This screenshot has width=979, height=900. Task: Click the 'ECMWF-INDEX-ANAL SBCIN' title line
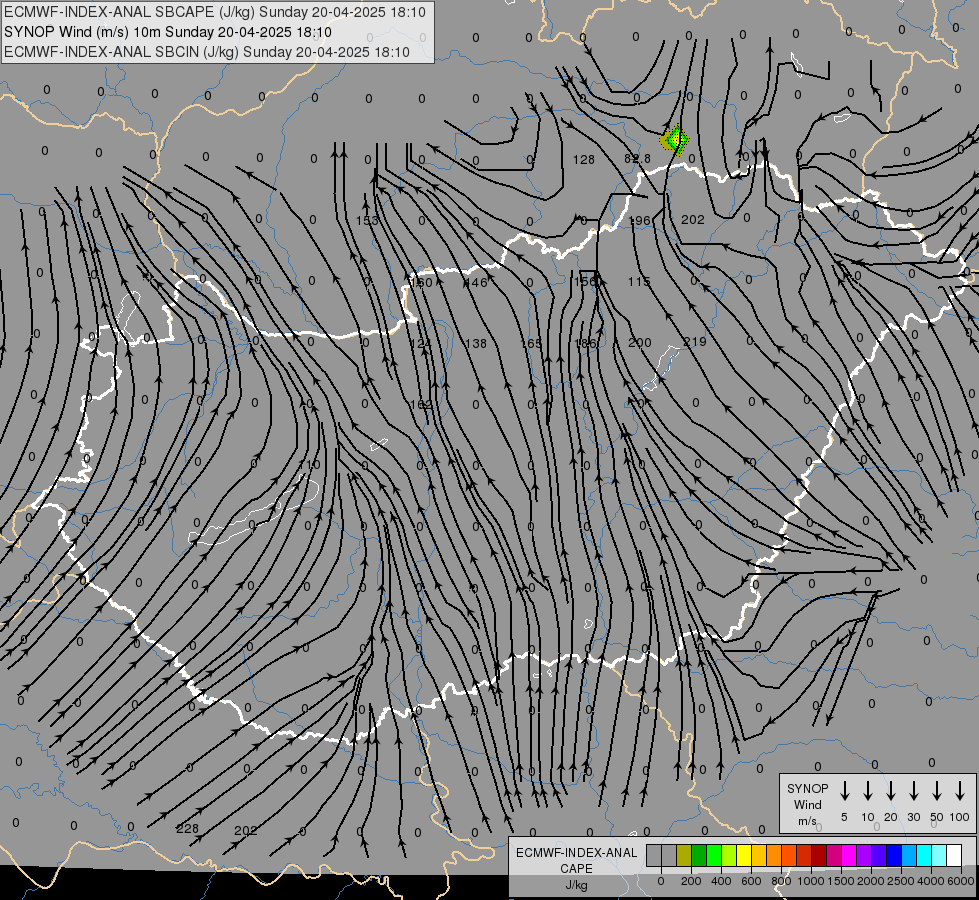(x=207, y=52)
